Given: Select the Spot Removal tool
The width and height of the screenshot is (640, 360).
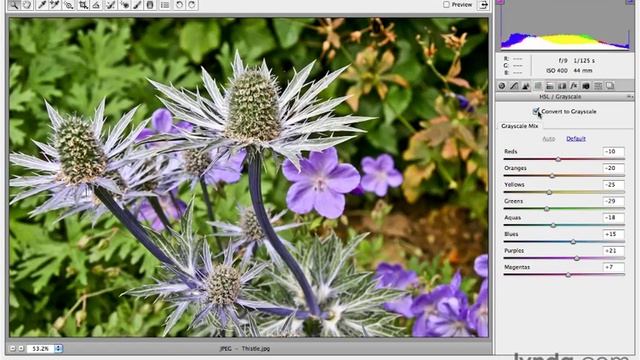Looking at the screenshot, I should (110, 5).
